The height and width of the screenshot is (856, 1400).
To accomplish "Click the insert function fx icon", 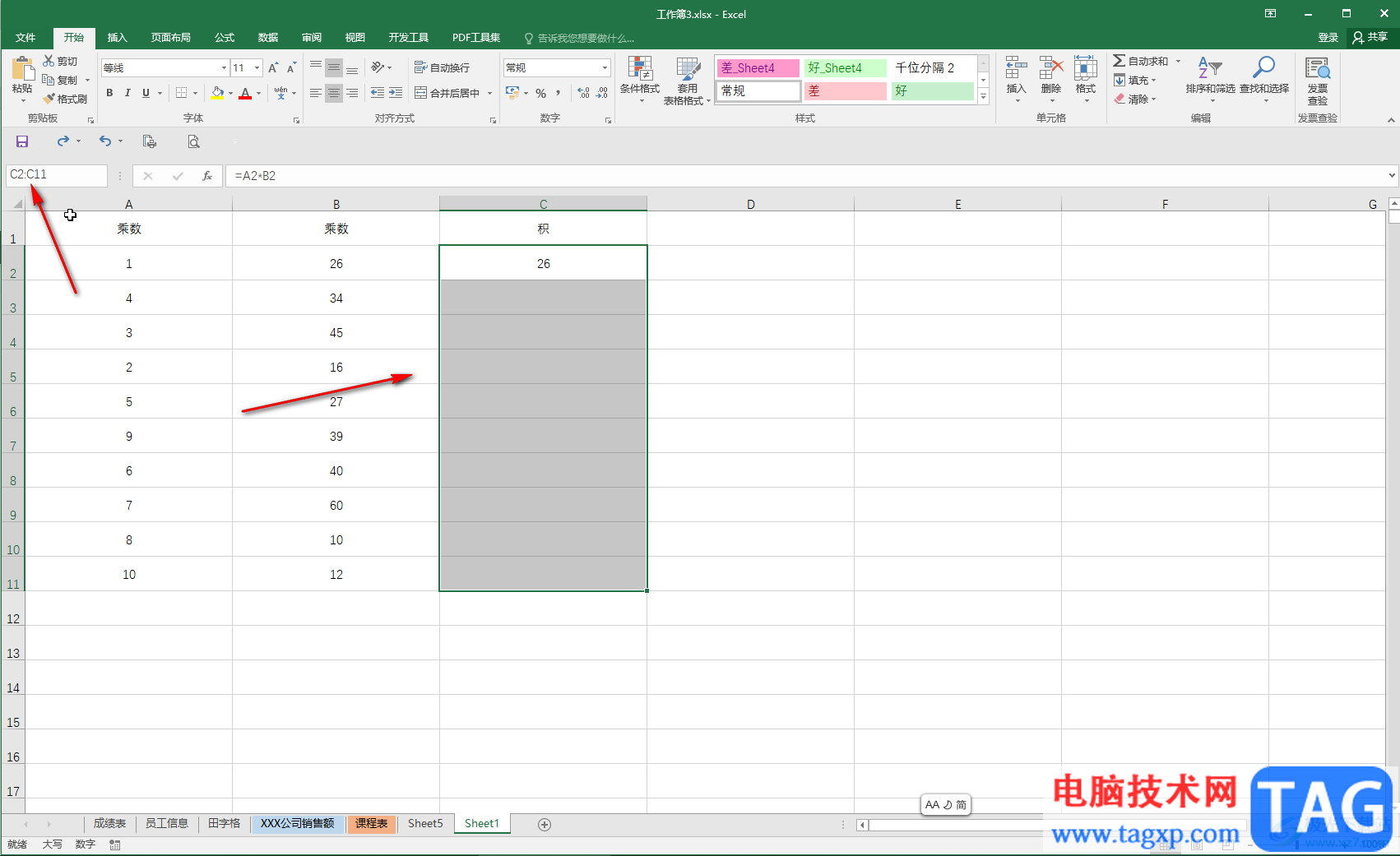I will click(x=207, y=175).
